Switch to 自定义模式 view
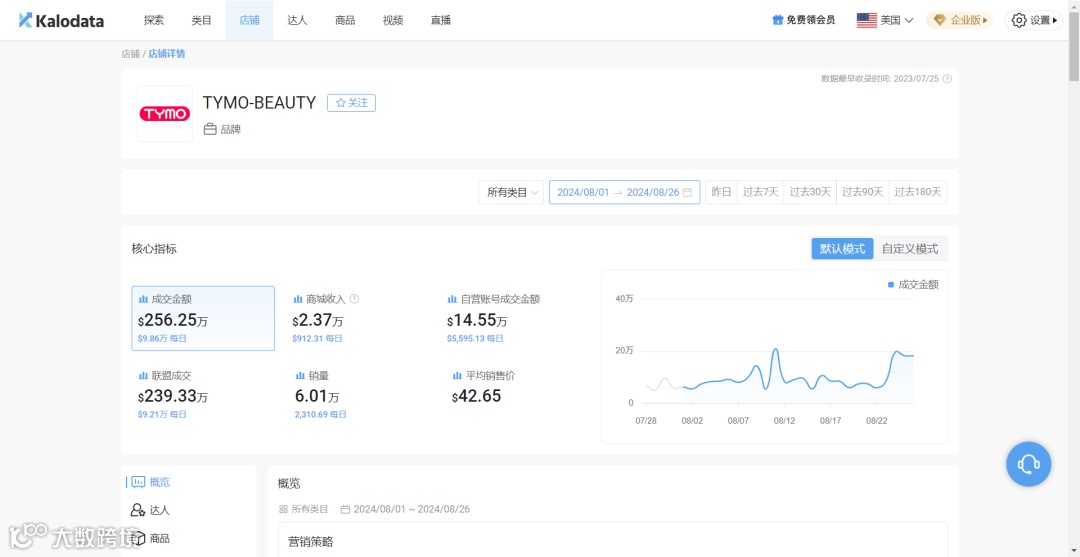1080x557 pixels. click(910, 249)
